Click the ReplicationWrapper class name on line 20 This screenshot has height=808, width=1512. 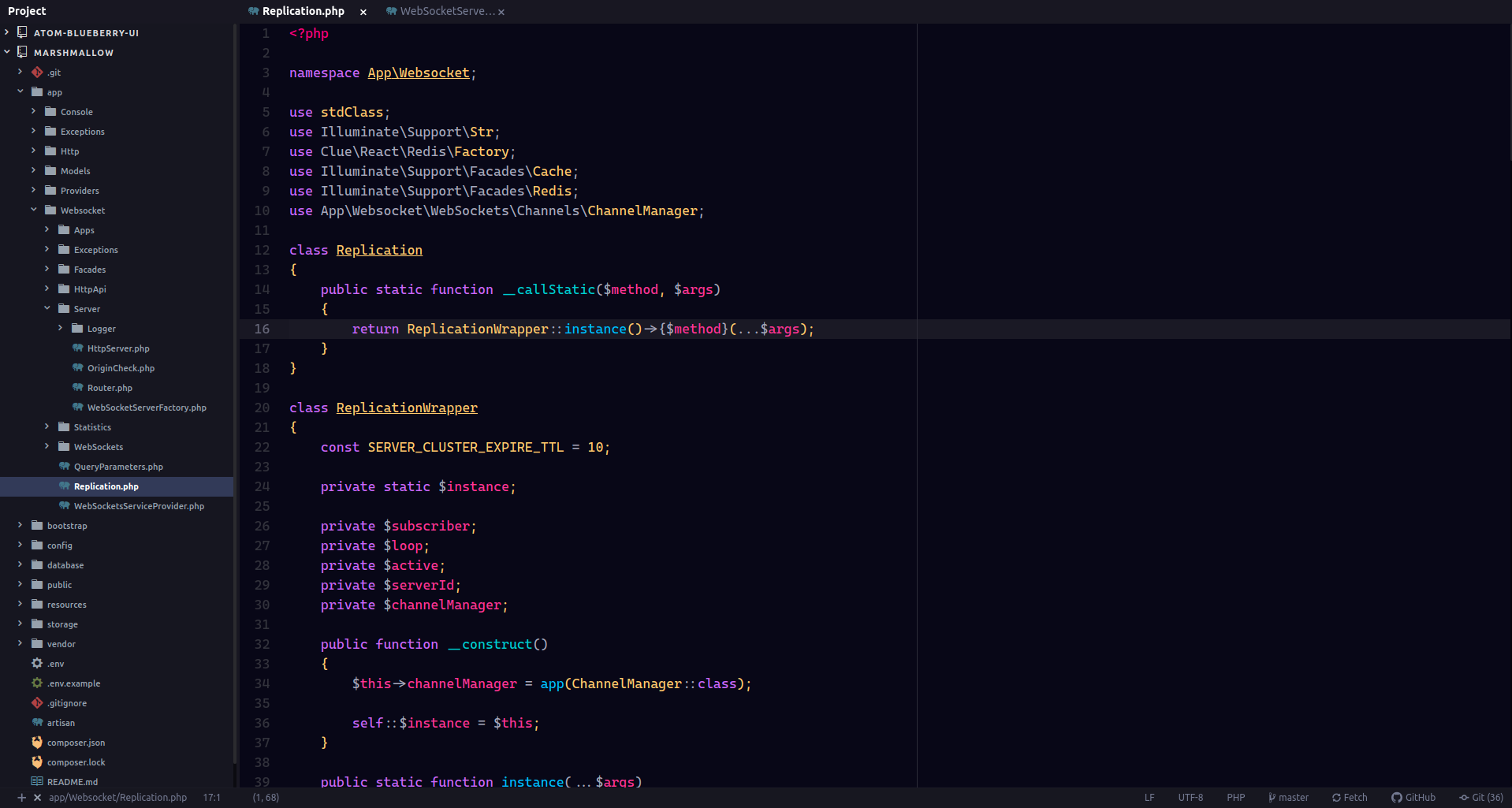pyautogui.click(x=407, y=408)
